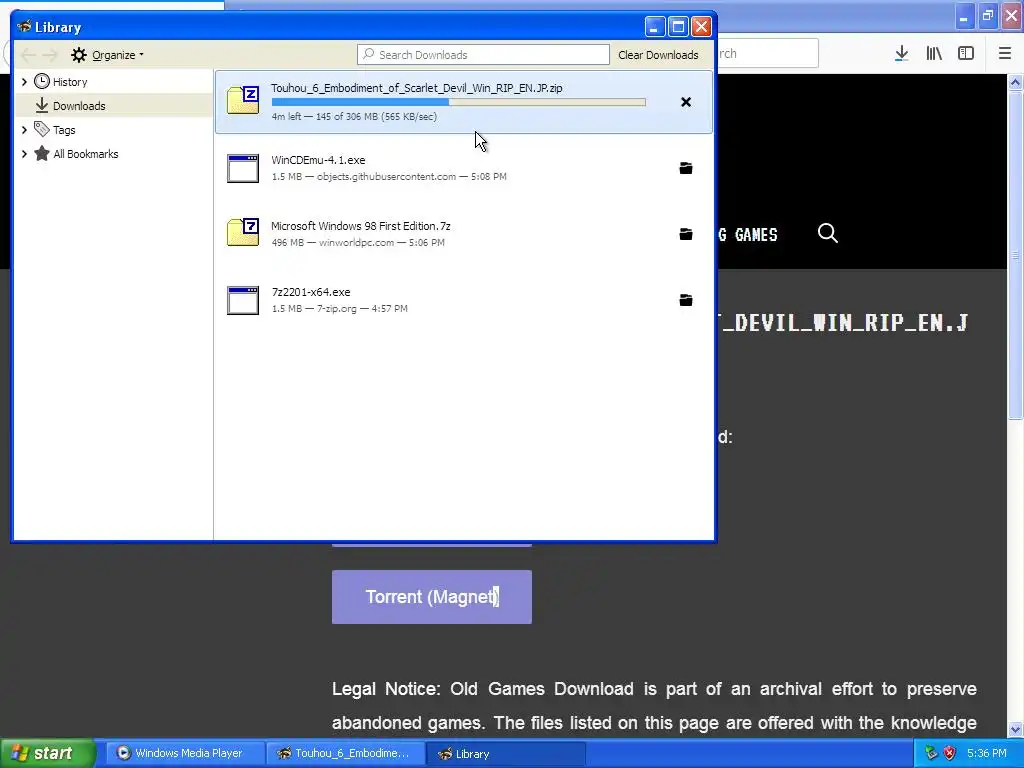Click the Microsoft Windows 98 archive icon
The height and width of the screenshot is (768, 1024).
click(243, 232)
